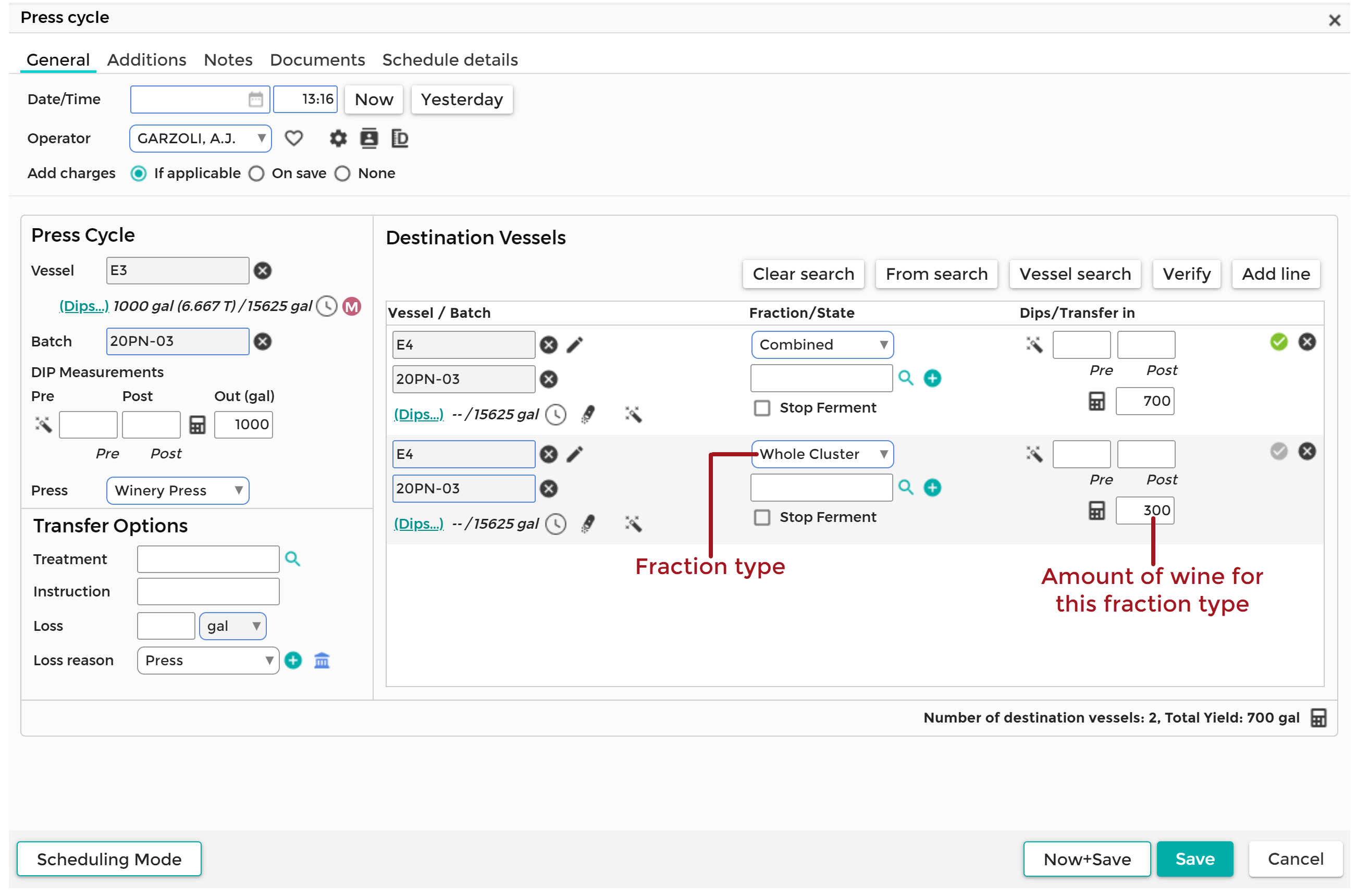The width and height of the screenshot is (1356, 896).
Task: Check Stop Ferment in the Whole Cluster row
Action: 762,518
